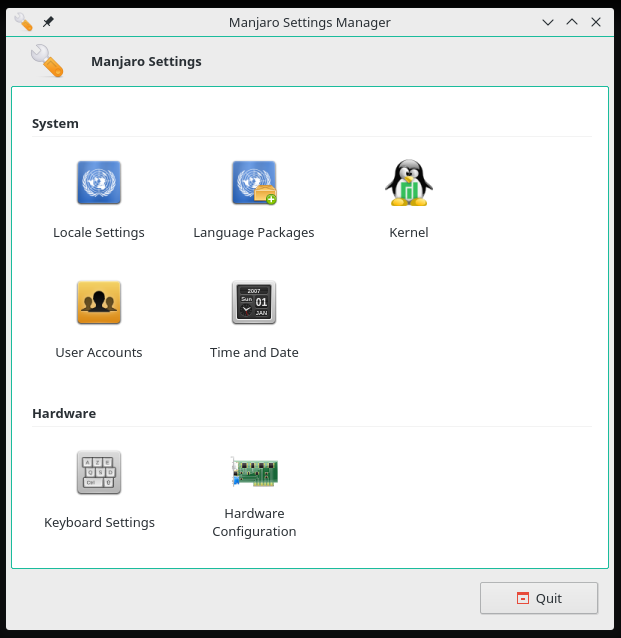Open the User Accounts icon
The image size is (621, 638).
pyautogui.click(x=99, y=302)
